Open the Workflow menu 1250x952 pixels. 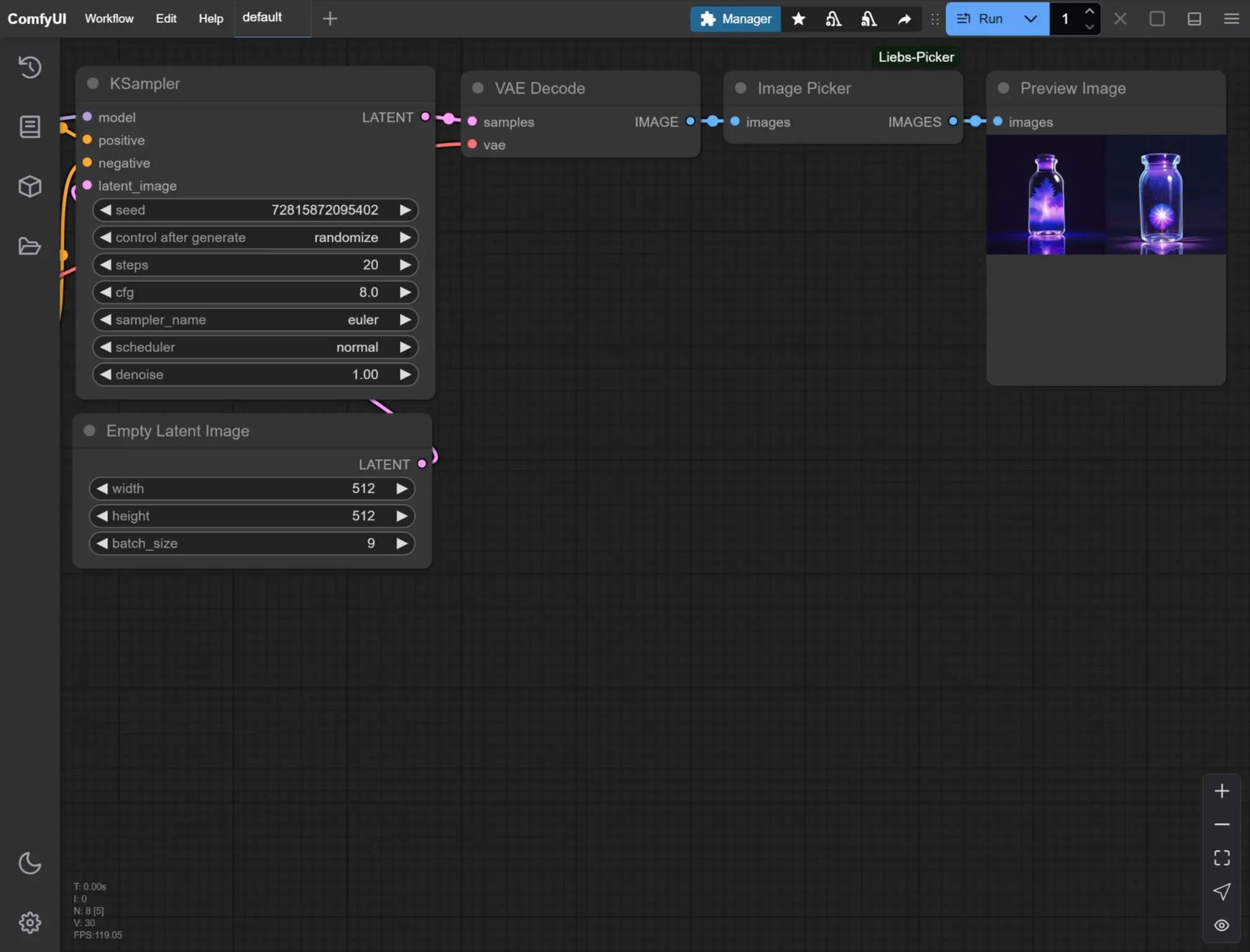pos(109,19)
